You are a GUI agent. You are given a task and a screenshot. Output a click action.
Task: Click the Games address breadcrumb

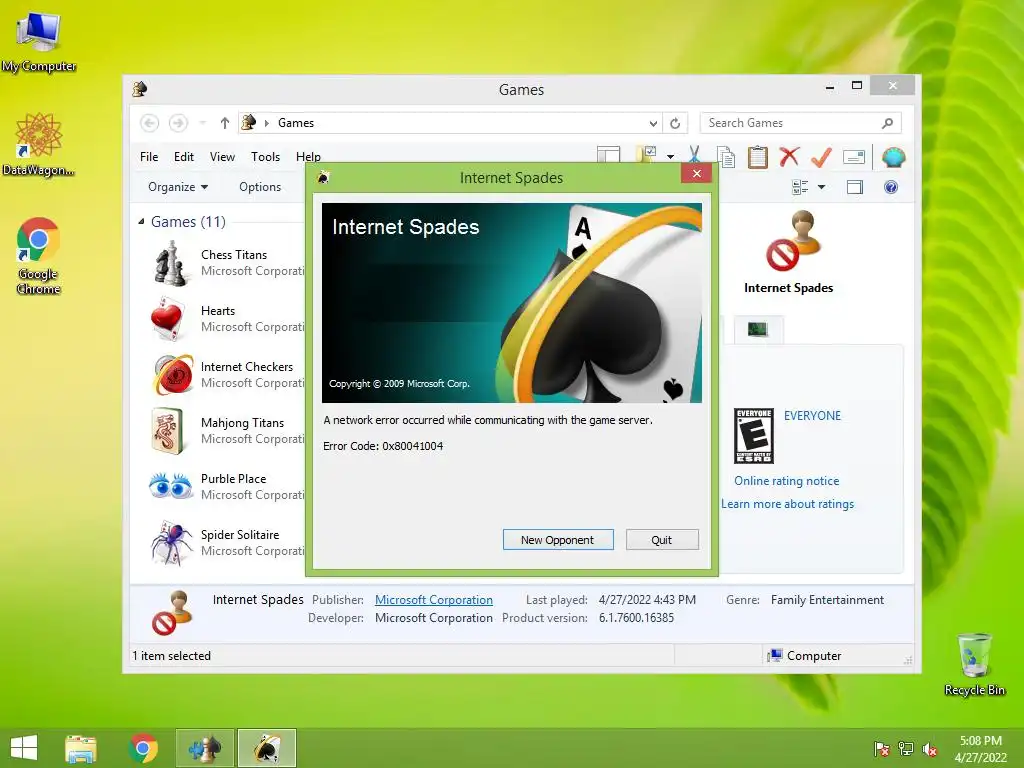click(x=296, y=123)
